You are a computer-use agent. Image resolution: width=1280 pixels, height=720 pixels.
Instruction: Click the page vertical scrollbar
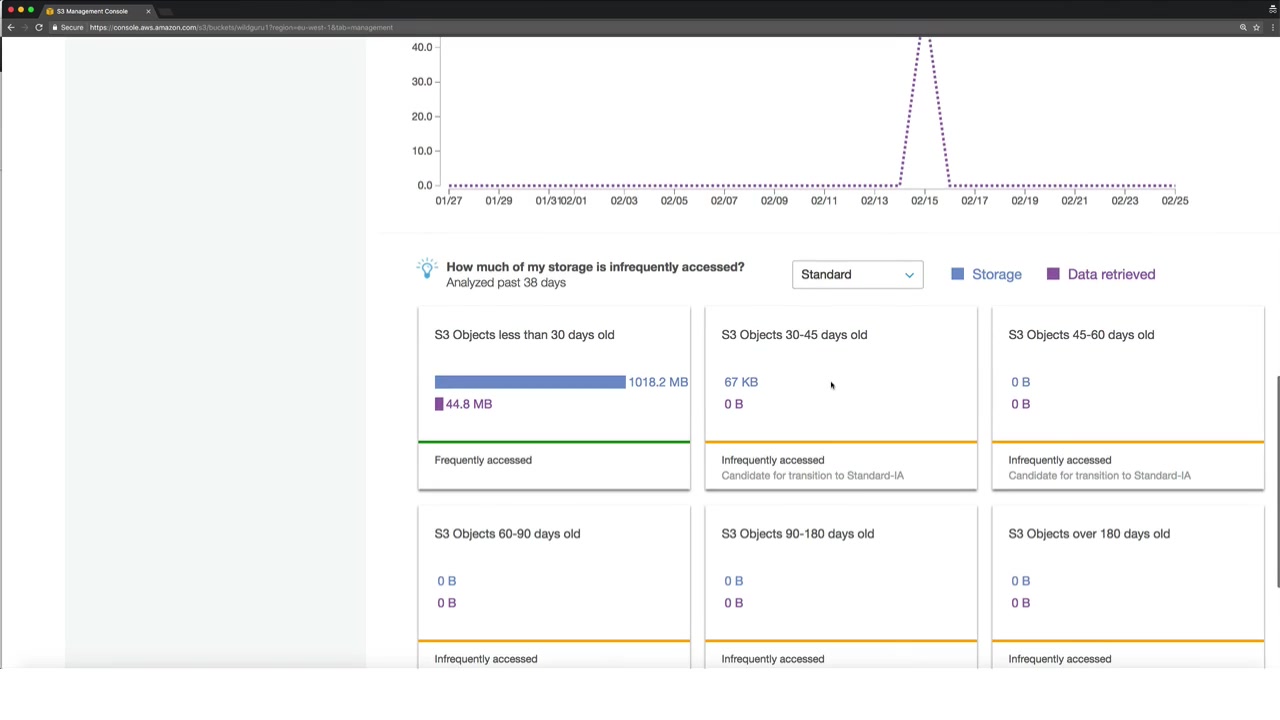[1277, 480]
